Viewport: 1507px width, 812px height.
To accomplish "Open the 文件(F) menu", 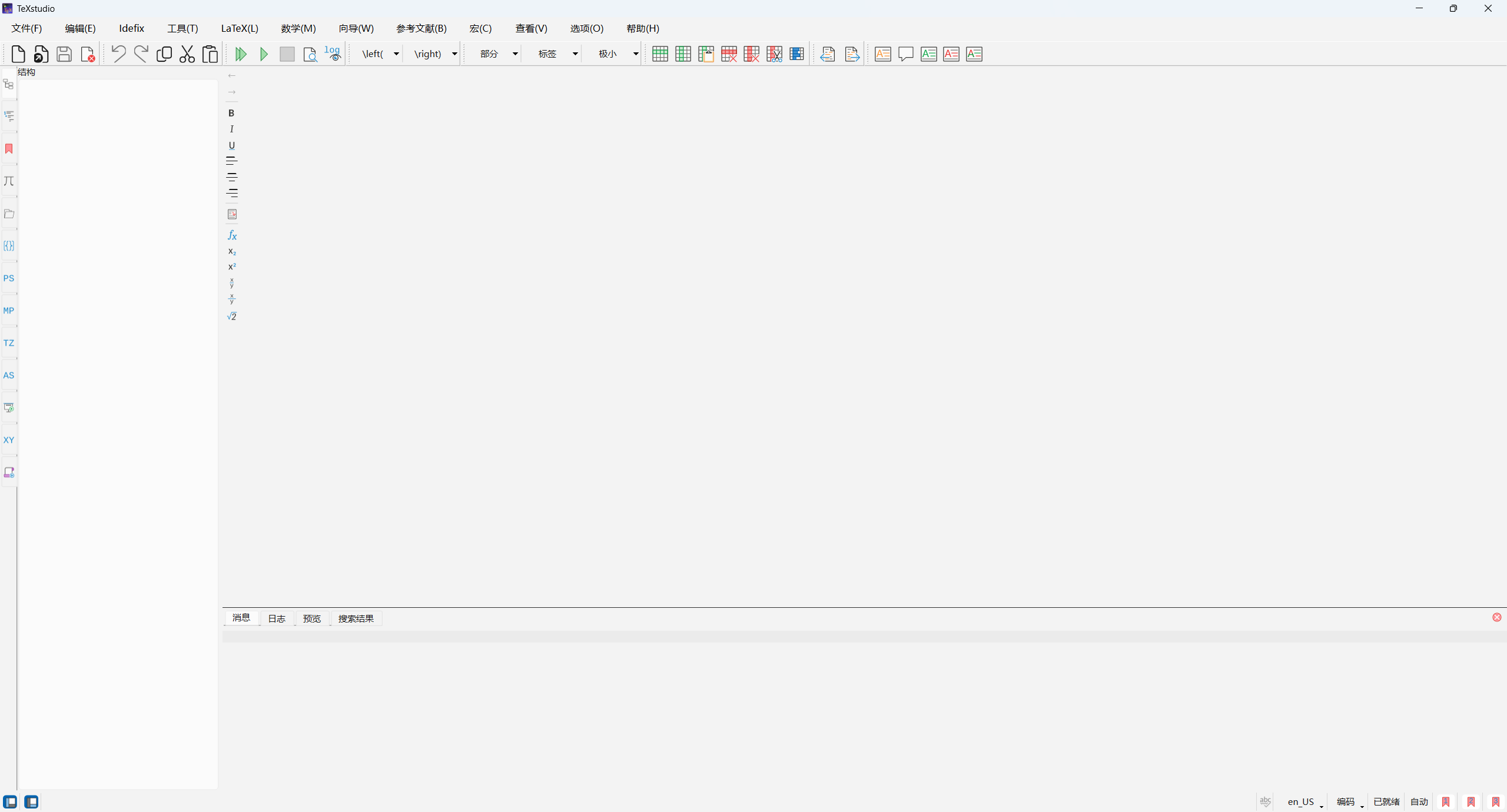I will point(26,28).
